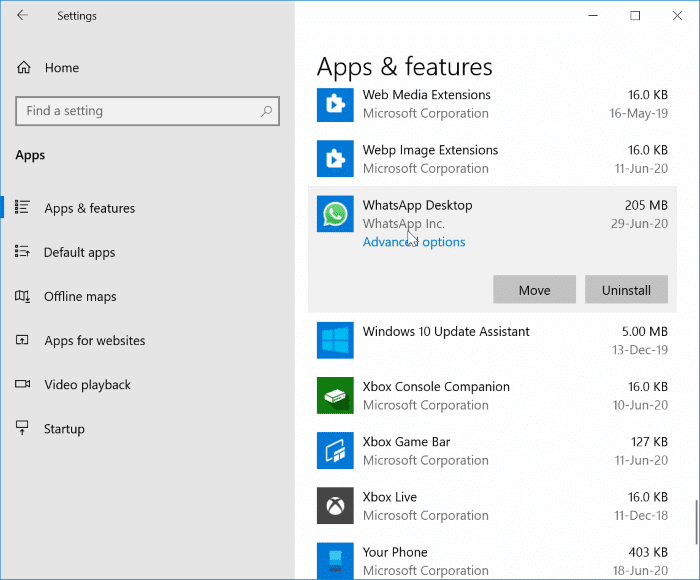Click the 13-Dec-19 install date
Viewport: 700px width, 580px height.
pyautogui.click(x=640, y=350)
